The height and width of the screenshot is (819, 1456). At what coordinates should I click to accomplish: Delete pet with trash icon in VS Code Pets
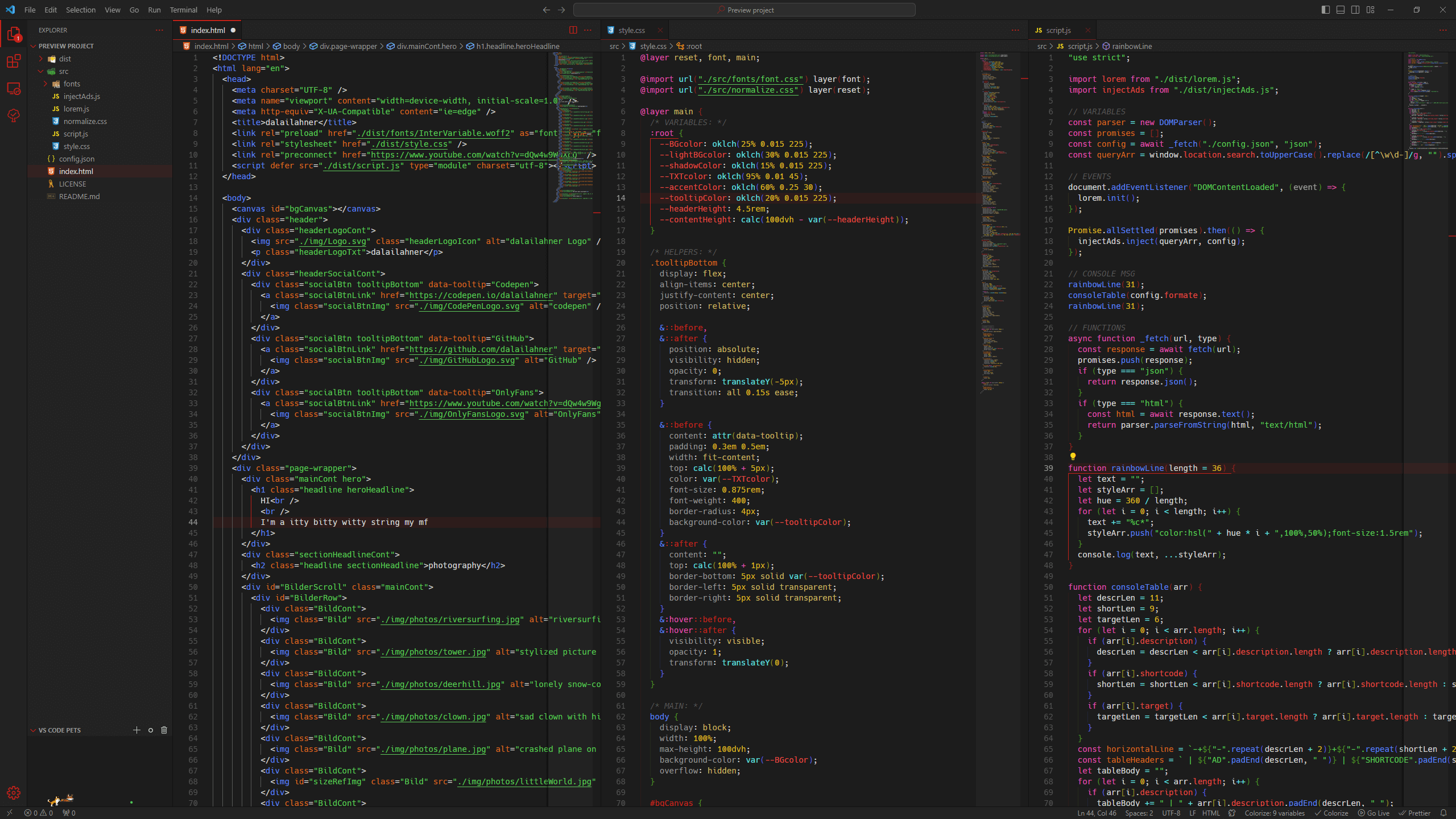click(164, 730)
